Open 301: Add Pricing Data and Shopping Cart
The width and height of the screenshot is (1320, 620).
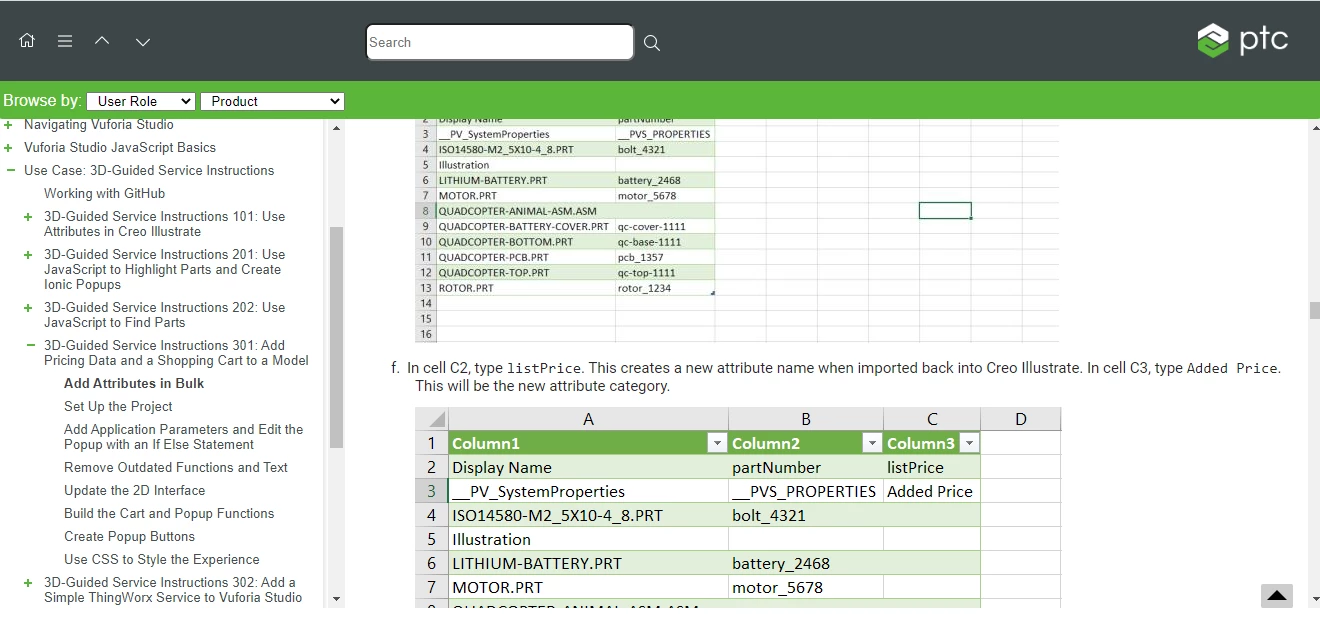[176, 353]
